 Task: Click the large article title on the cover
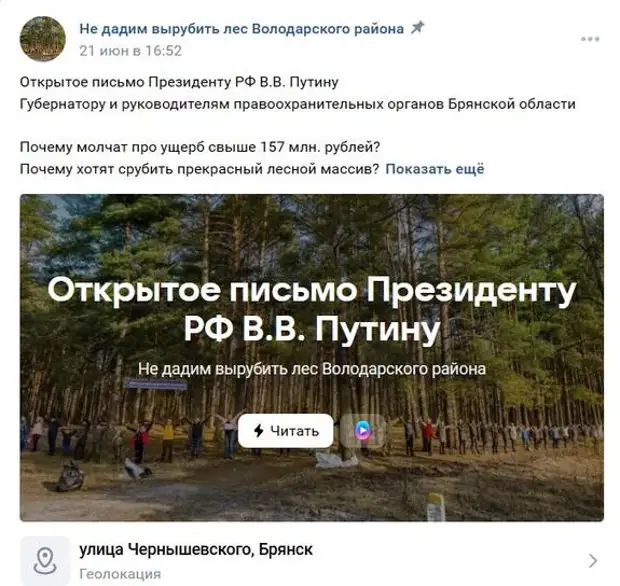(x=312, y=309)
